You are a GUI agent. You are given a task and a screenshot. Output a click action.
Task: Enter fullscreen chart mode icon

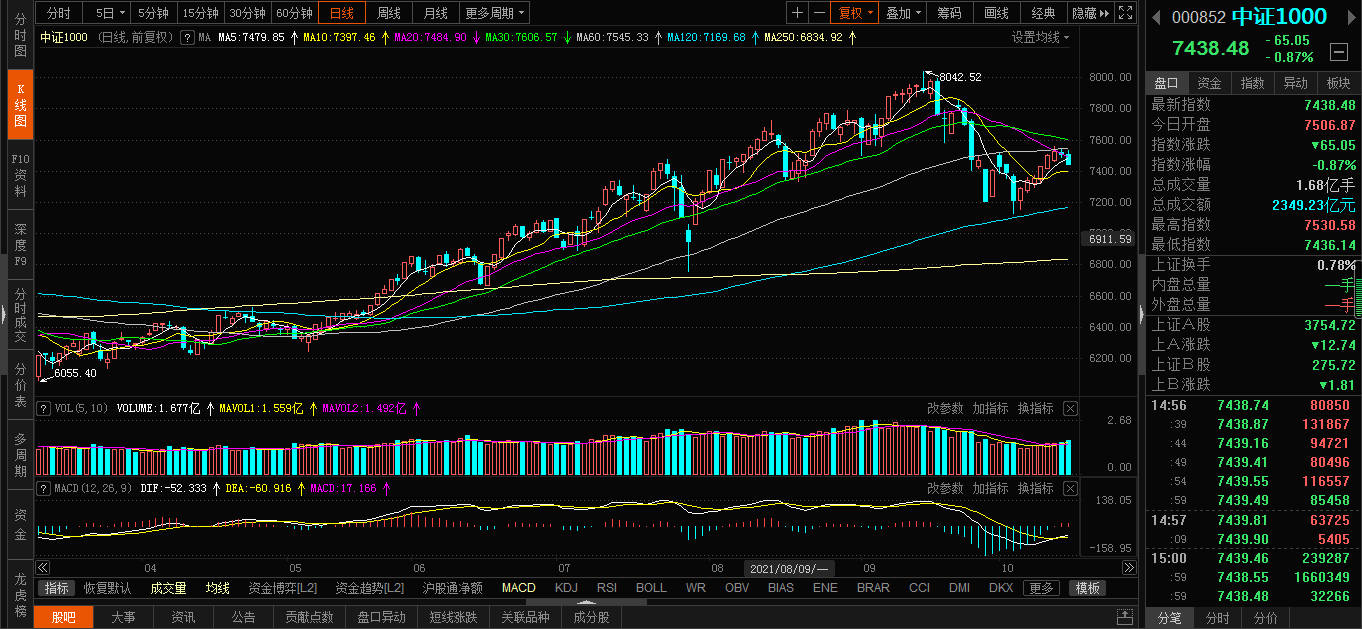click(x=1125, y=13)
